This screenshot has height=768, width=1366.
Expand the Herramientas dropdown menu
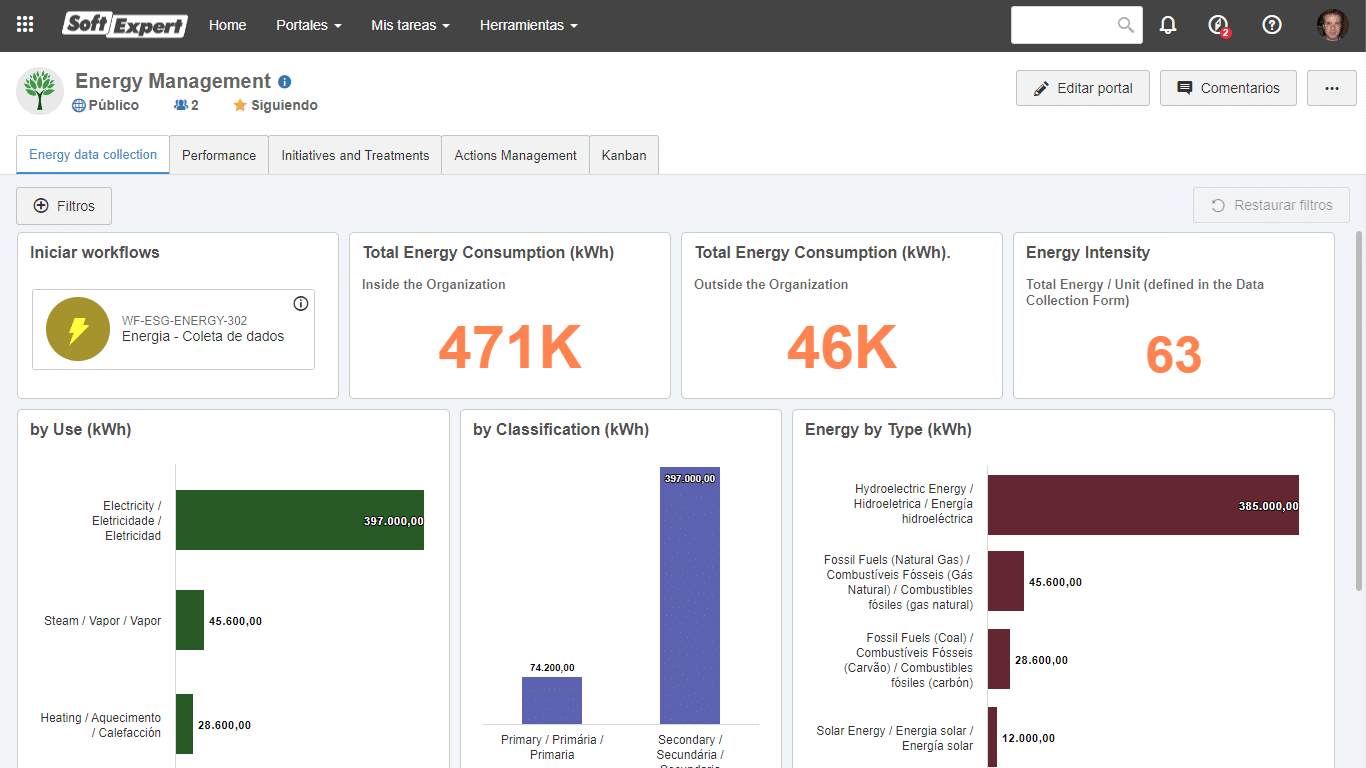point(529,25)
